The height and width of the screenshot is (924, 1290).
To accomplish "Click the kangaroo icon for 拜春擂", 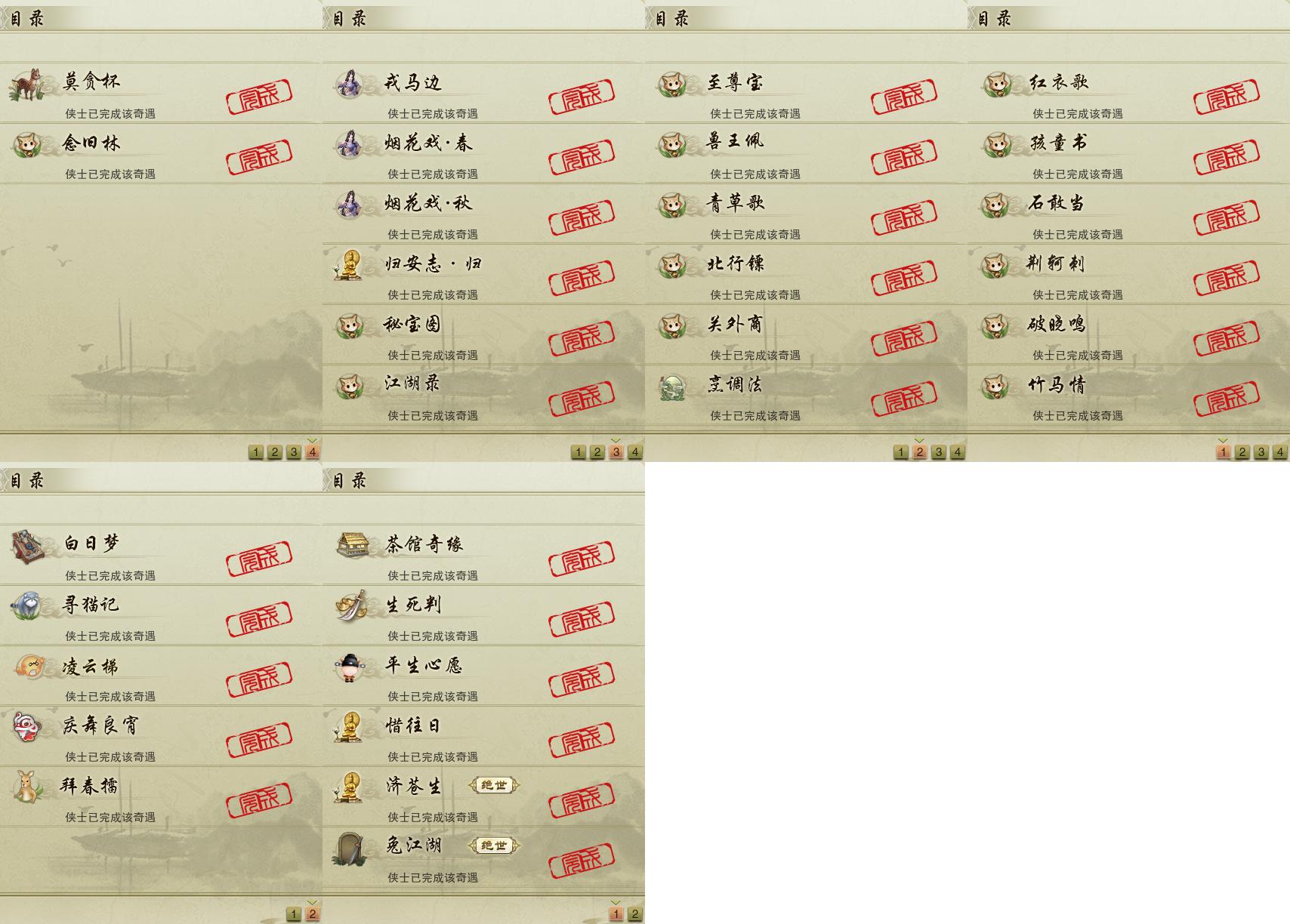I will point(28,787).
